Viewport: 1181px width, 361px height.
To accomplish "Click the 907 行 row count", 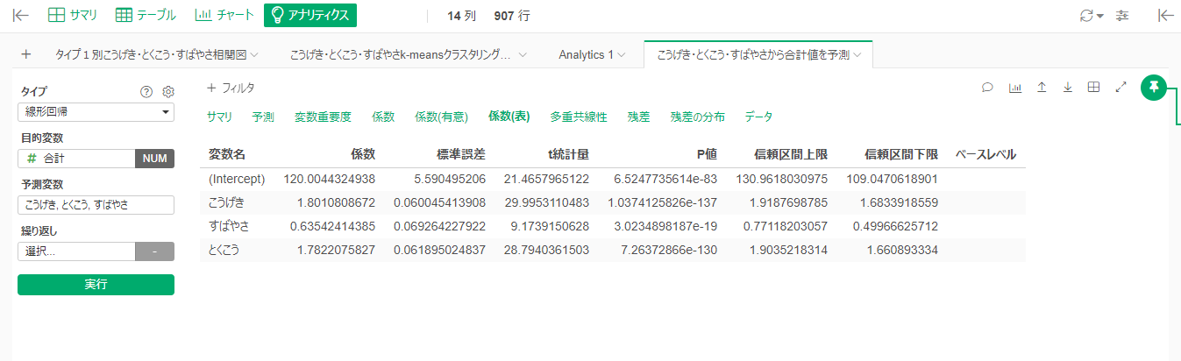I will point(511,15).
